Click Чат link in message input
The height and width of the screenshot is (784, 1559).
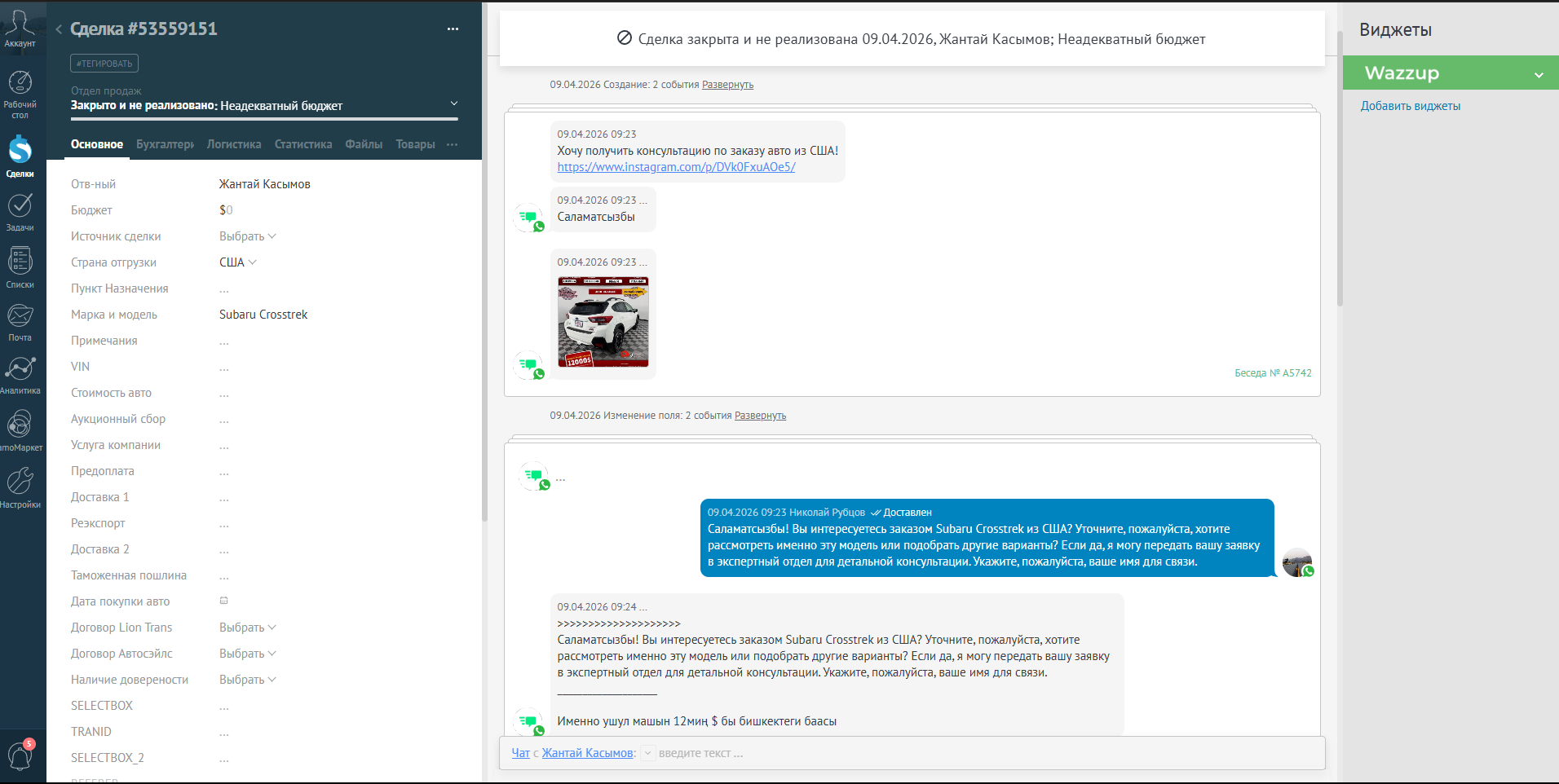click(520, 753)
